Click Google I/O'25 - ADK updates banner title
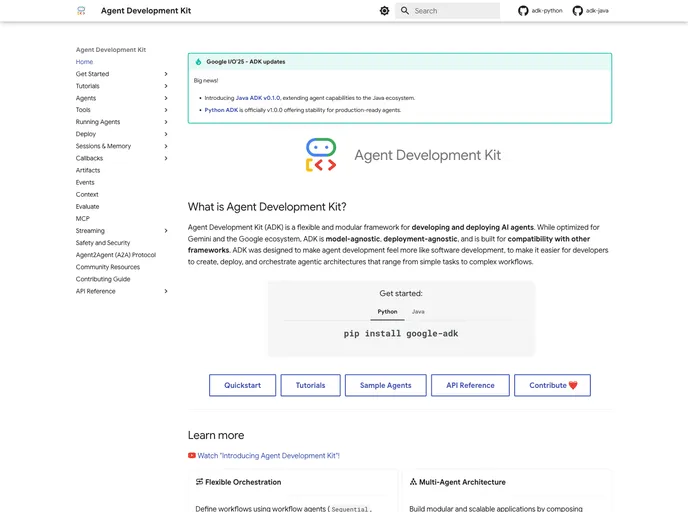This screenshot has width=688, height=512. (x=246, y=62)
